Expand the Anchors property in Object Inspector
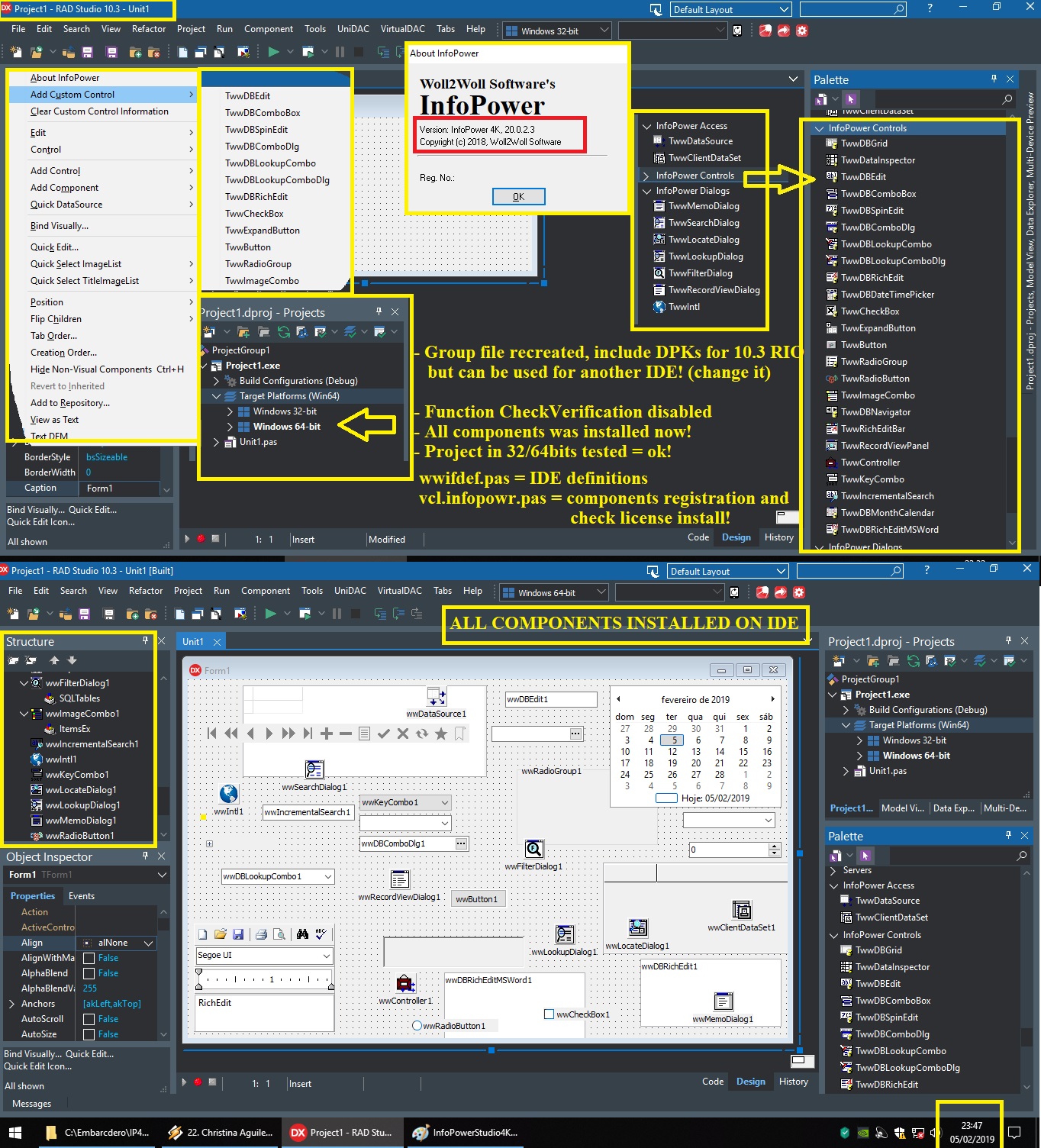 coord(11,1004)
